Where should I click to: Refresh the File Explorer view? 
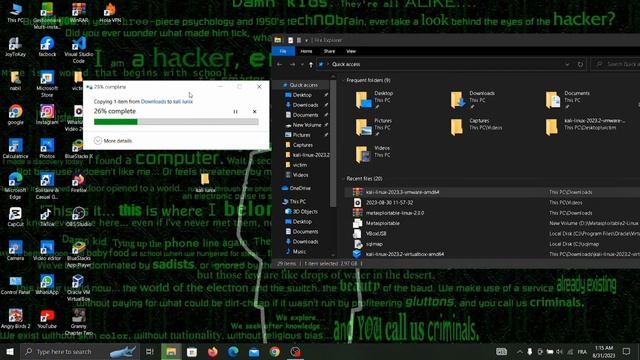580,64
